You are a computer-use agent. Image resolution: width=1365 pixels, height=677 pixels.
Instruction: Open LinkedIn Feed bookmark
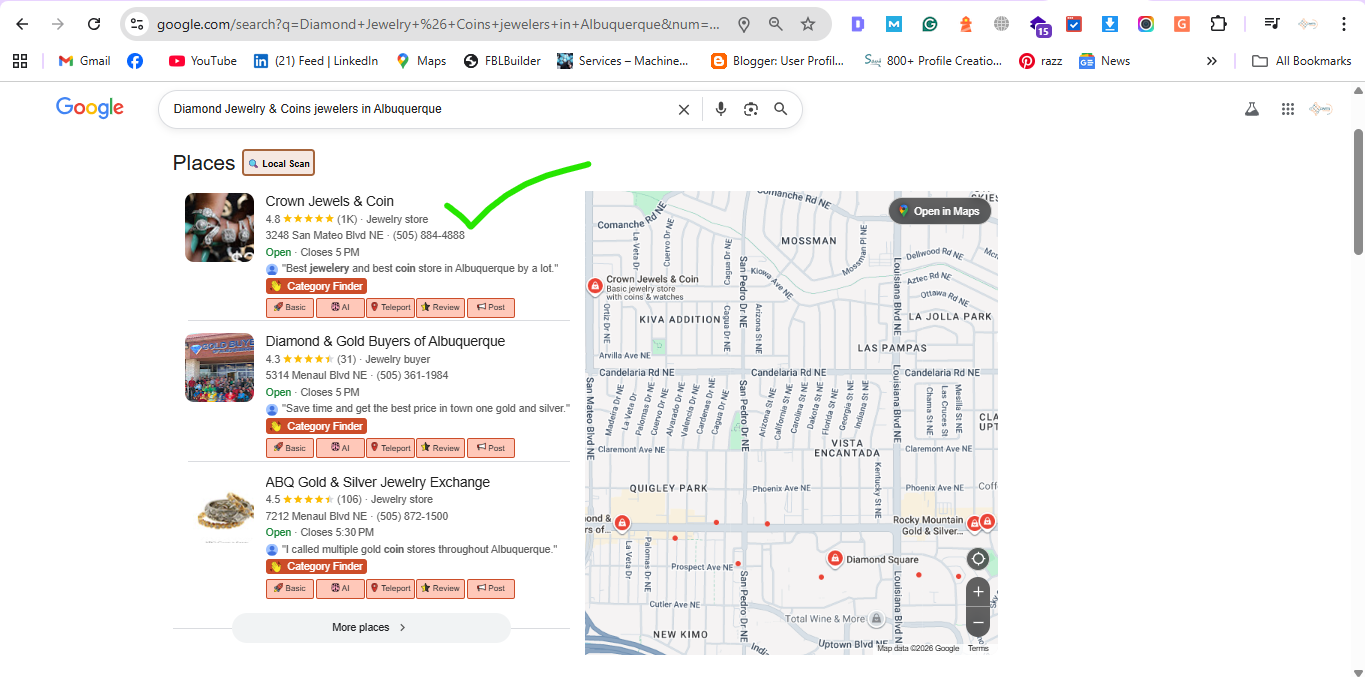coord(316,61)
